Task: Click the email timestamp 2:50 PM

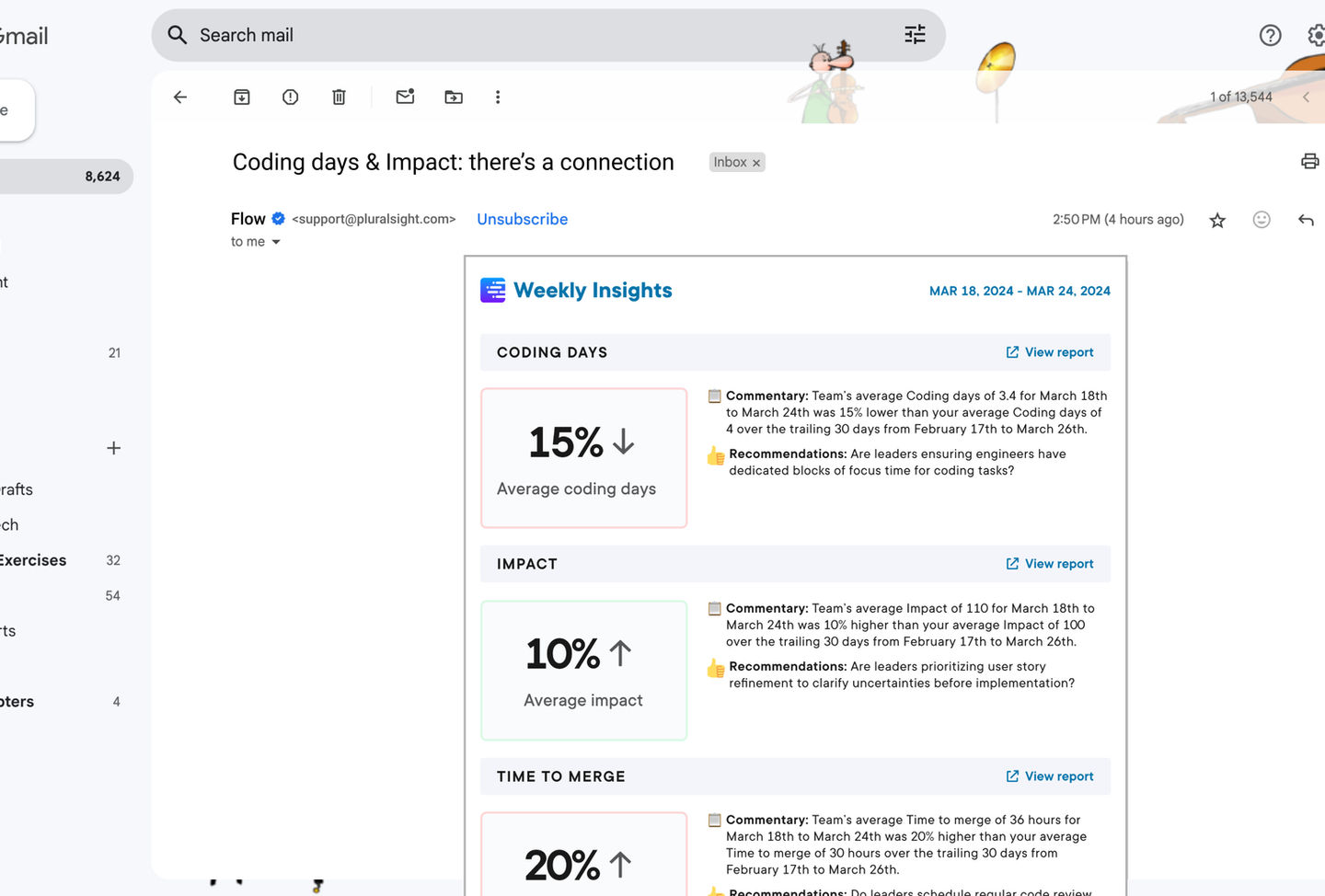Action: point(1118,219)
